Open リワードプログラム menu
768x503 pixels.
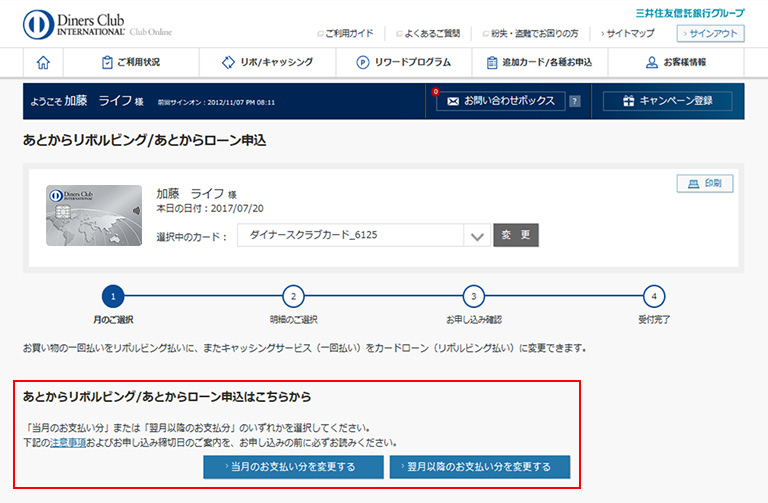coord(404,62)
